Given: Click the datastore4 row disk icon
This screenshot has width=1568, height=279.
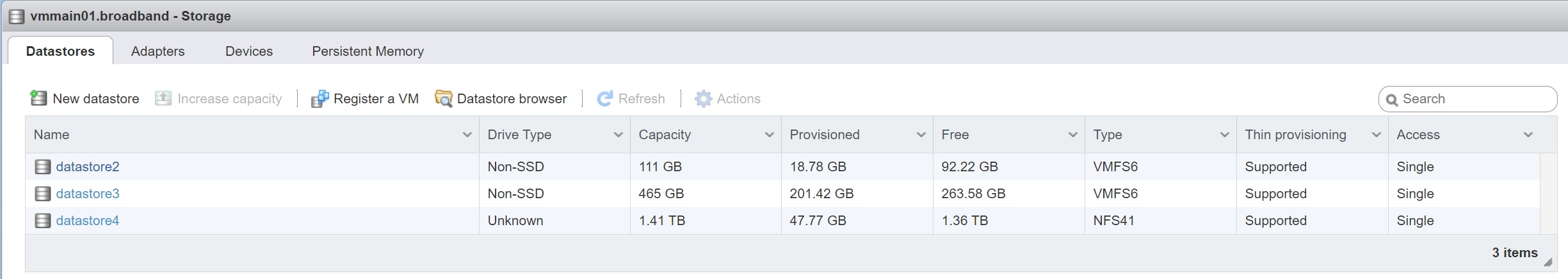Looking at the screenshot, I should pos(42,221).
